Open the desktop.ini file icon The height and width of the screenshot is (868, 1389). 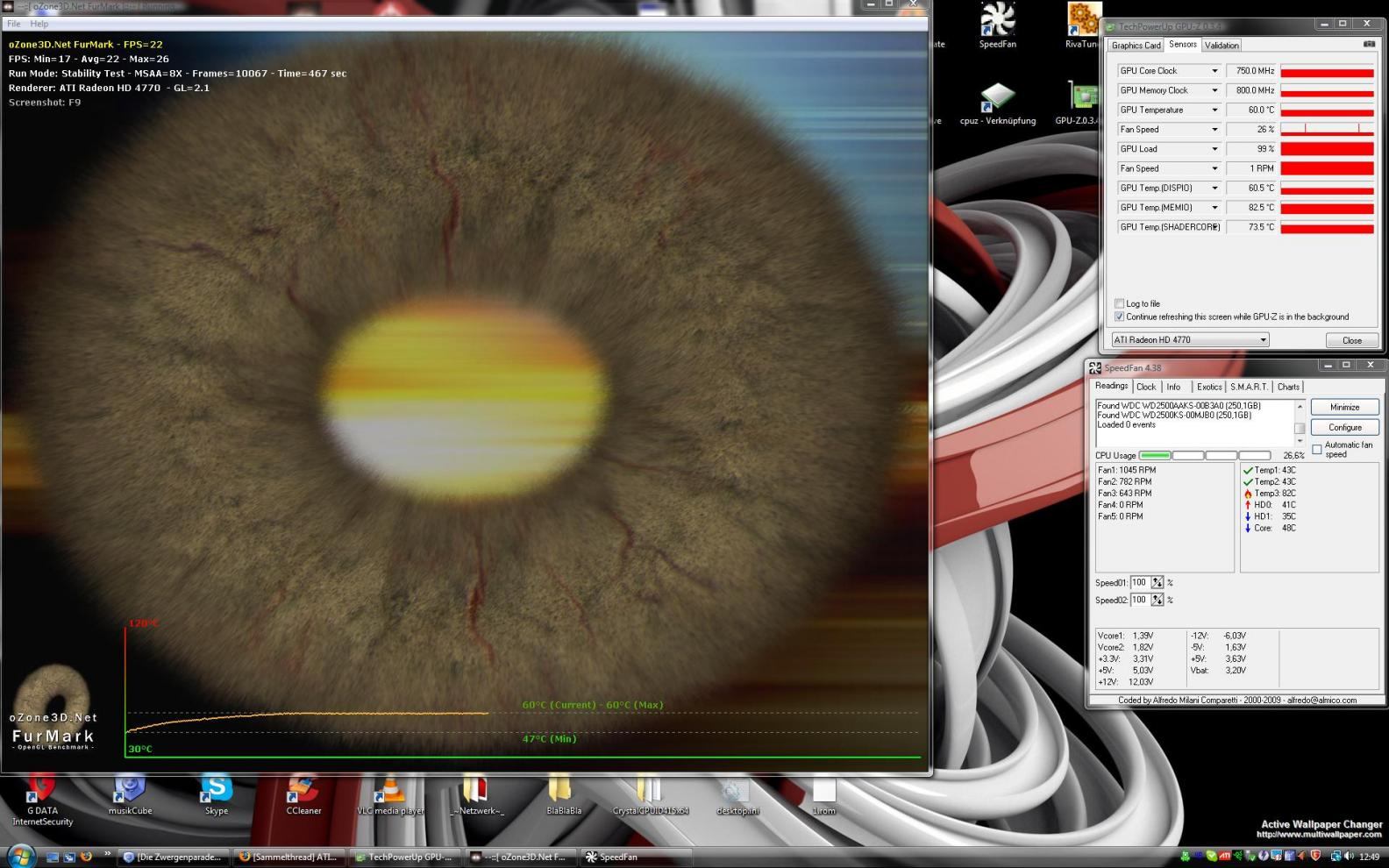pyautogui.click(x=737, y=795)
